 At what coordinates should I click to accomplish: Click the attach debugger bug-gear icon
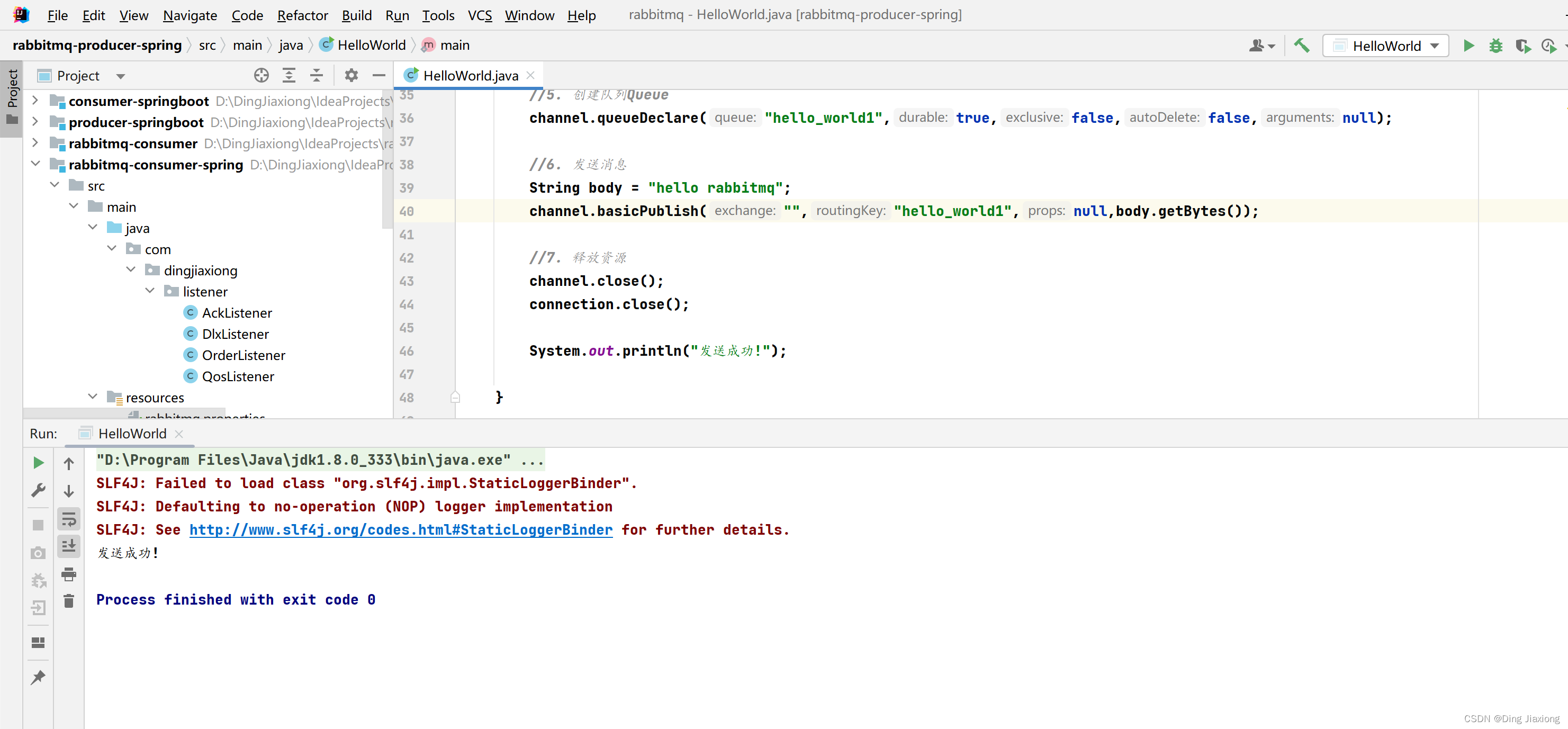click(38, 581)
